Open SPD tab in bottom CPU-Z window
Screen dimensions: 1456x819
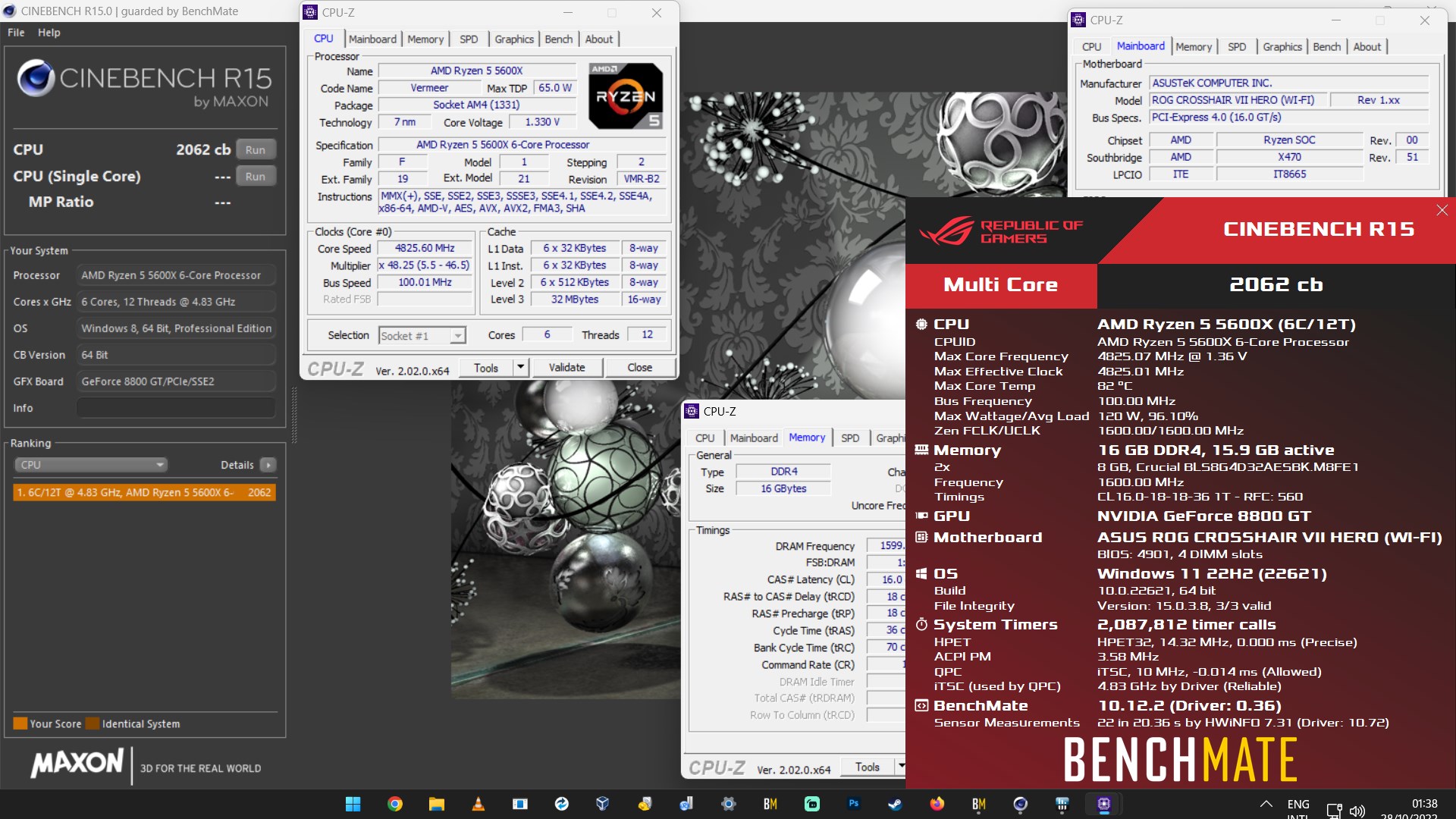850,438
